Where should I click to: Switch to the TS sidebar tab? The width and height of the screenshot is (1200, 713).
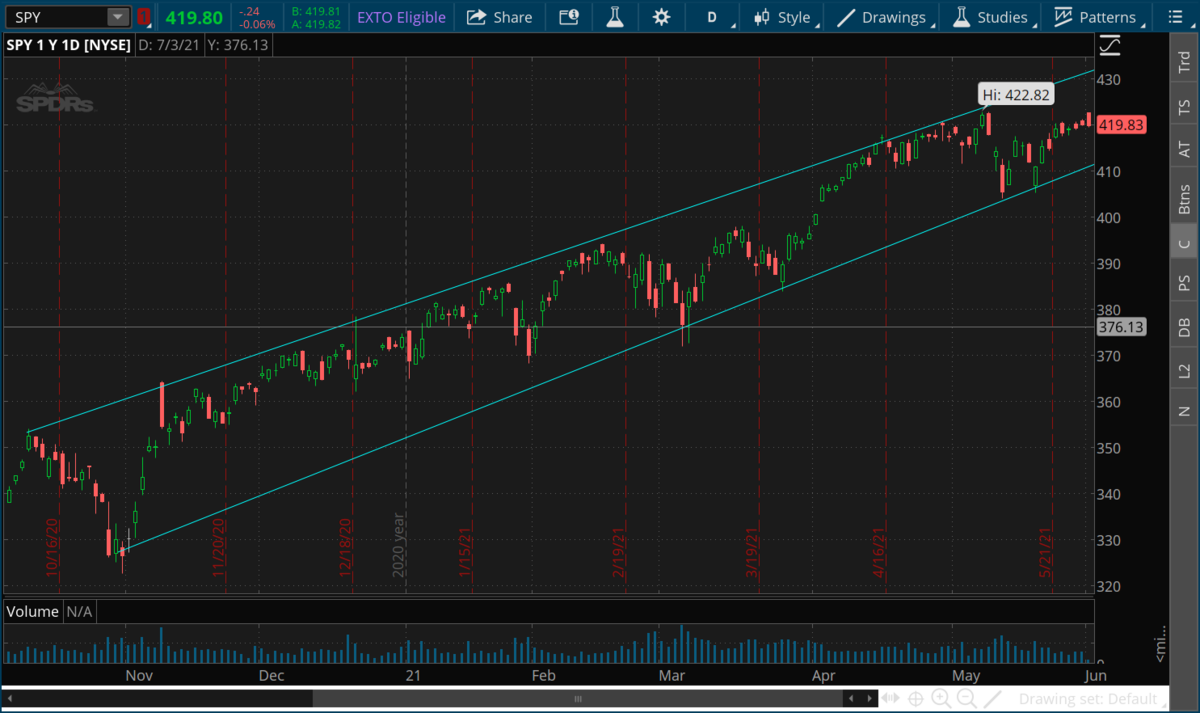[x=1184, y=107]
